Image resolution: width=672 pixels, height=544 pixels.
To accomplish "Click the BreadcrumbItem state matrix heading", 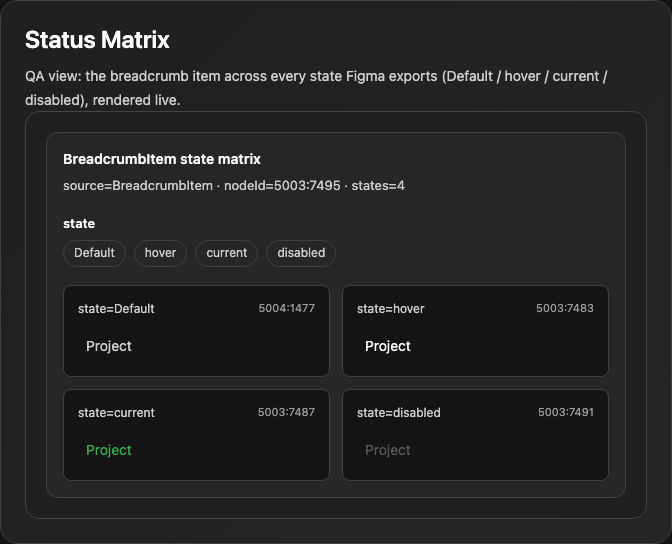I will [162, 159].
